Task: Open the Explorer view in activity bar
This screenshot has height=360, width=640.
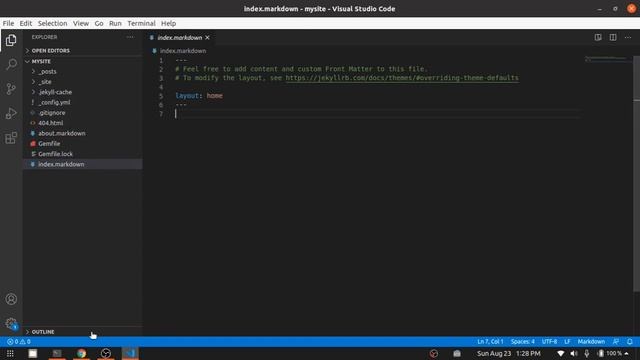Action: point(11,40)
